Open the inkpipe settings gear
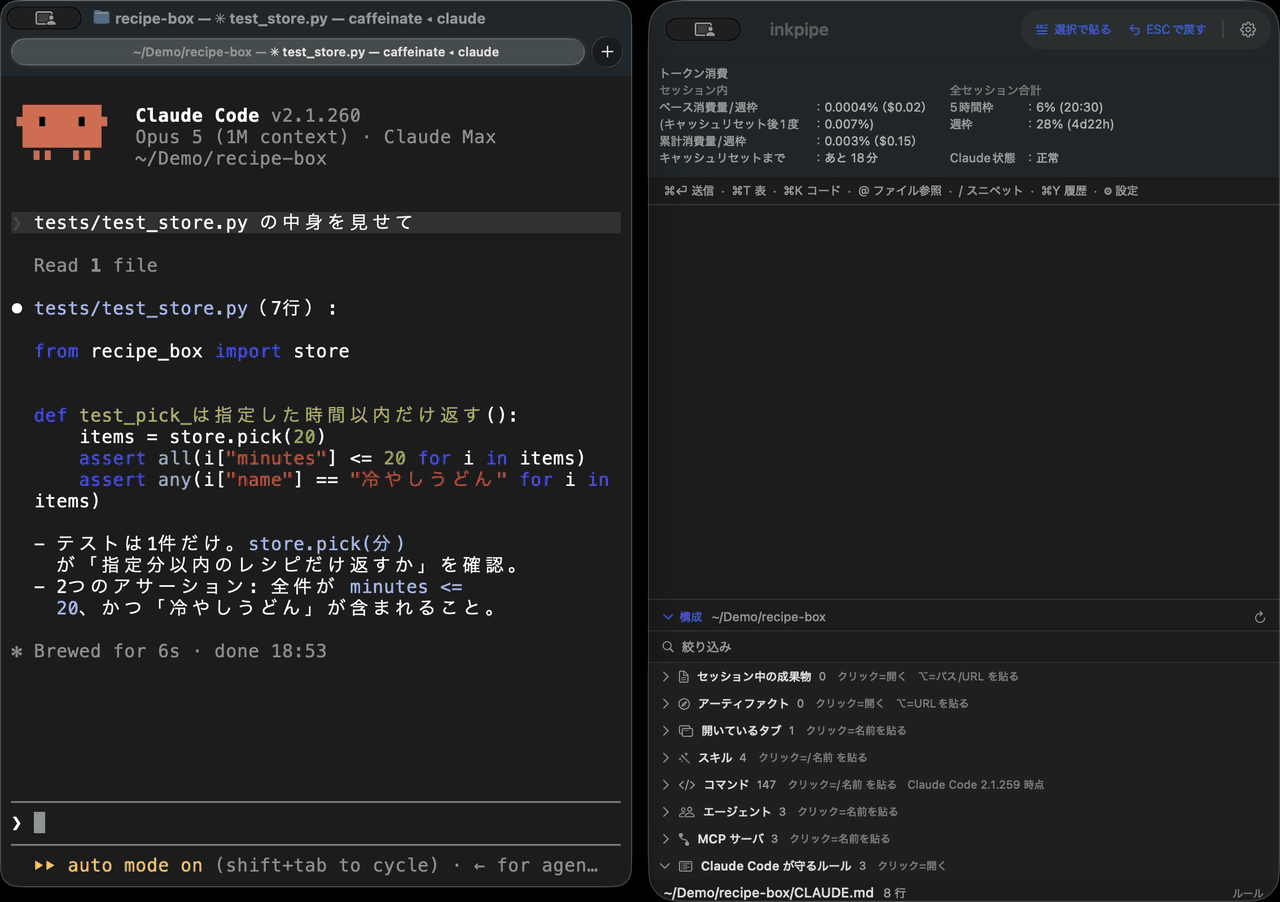 (1248, 30)
